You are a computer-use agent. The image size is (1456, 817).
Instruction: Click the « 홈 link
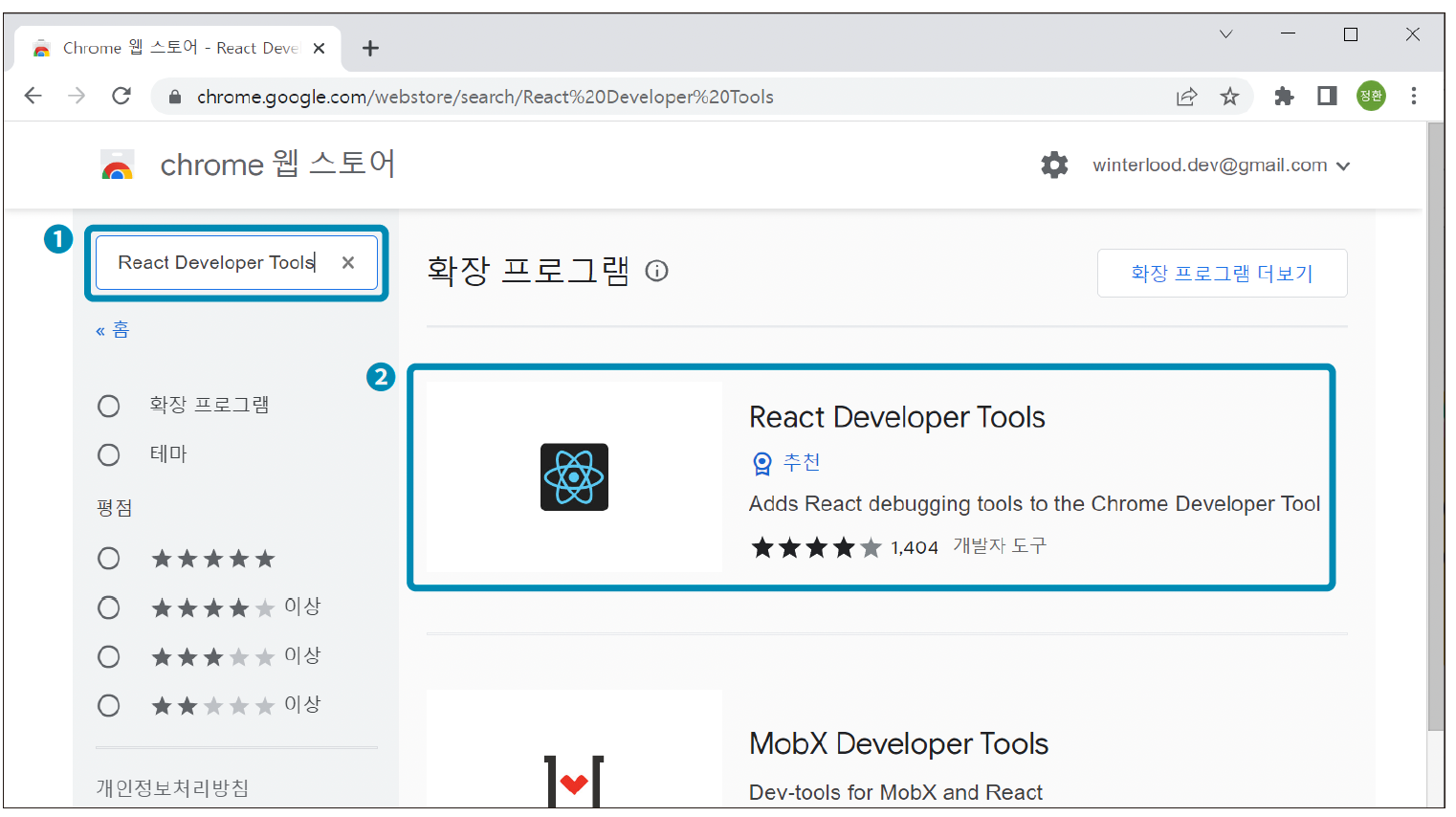(112, 330)
